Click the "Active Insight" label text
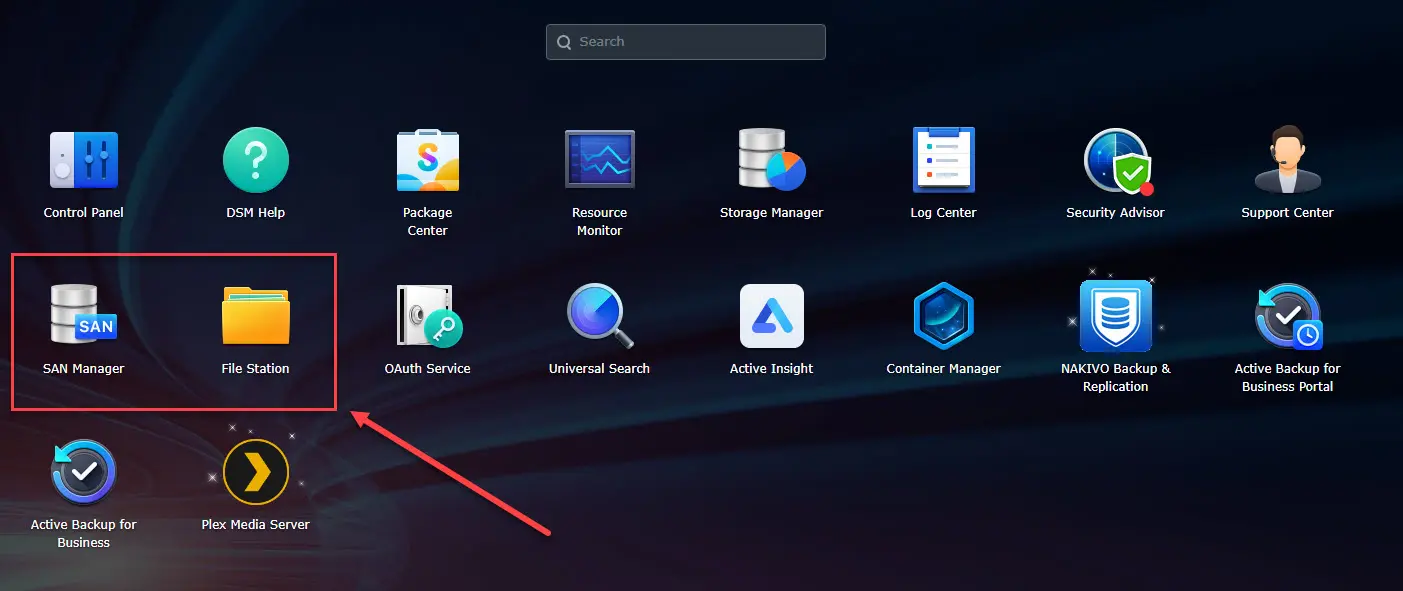Viewport: 1403px width, 591px height. (x=772, y=369)
